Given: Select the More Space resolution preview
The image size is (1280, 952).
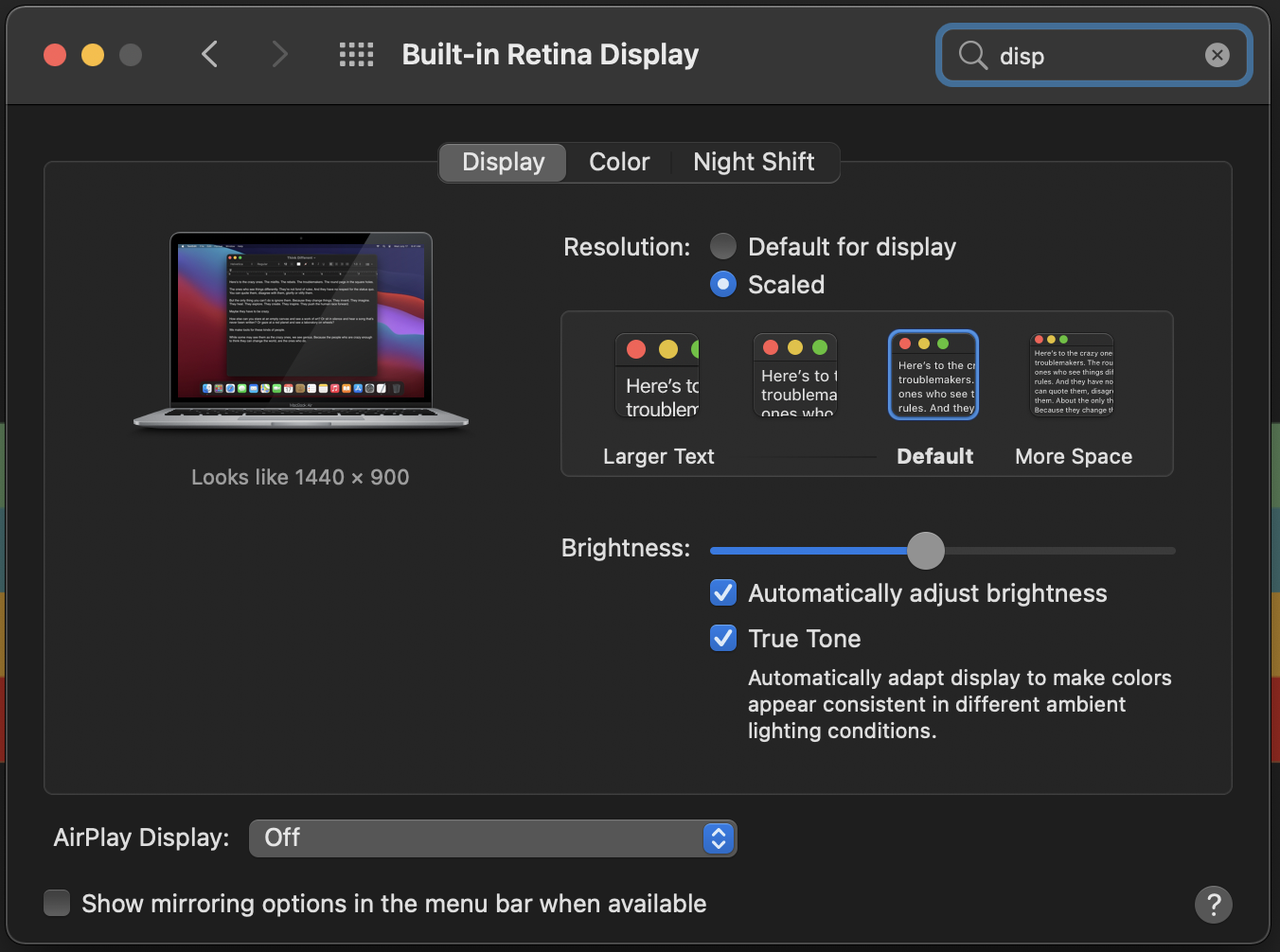Looking at the screenshot, I should (1071, 375).
